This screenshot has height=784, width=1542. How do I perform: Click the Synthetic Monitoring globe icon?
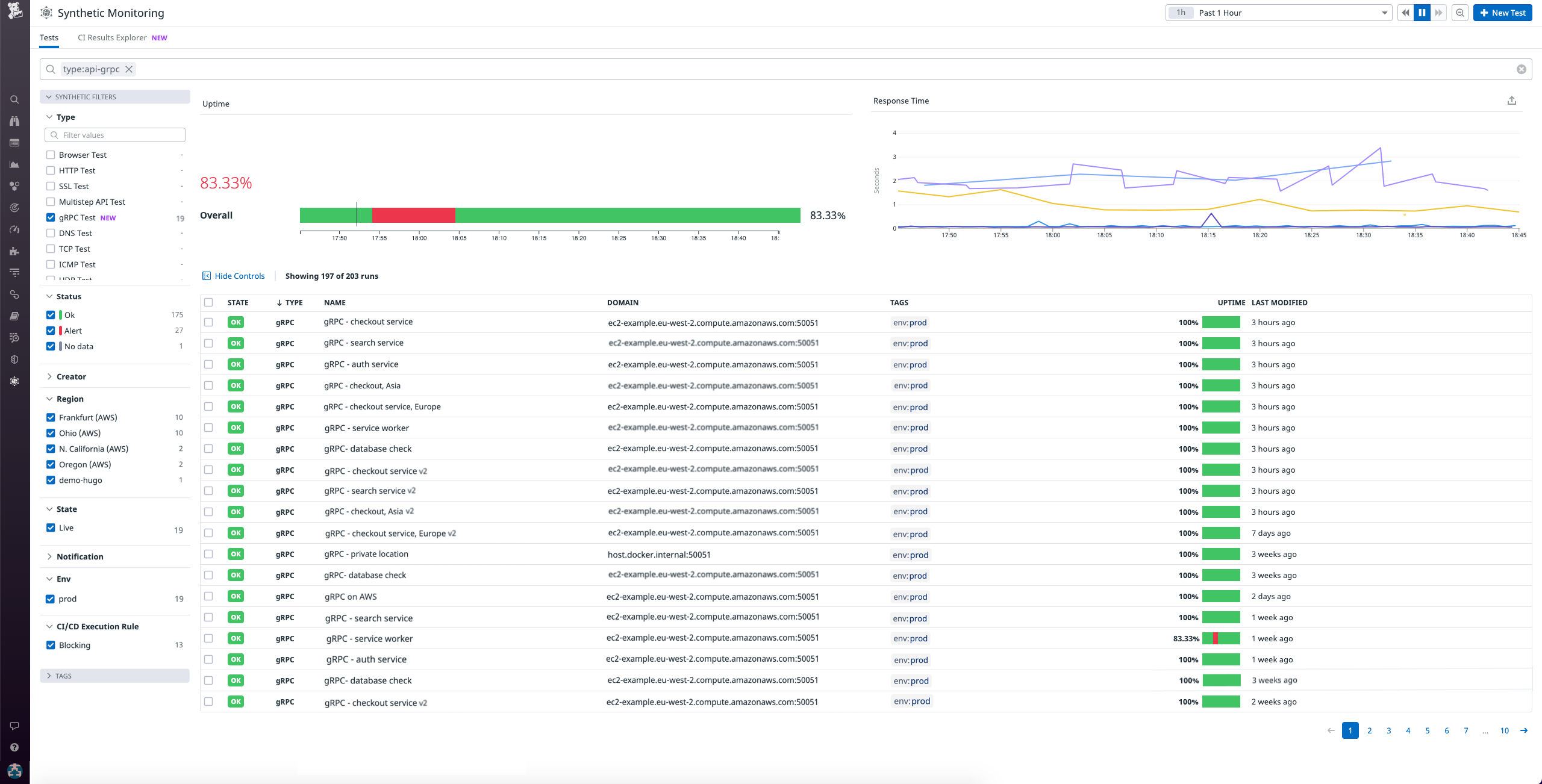click(x=14, y=381)
